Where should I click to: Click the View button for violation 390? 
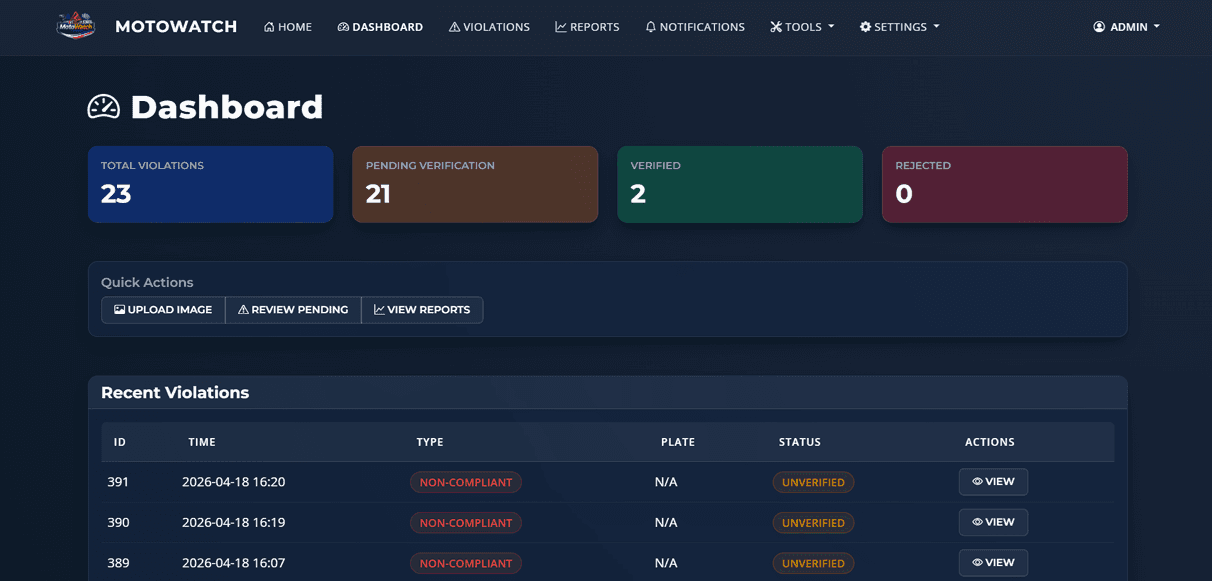pyautogui.click(x=993, y=522)
